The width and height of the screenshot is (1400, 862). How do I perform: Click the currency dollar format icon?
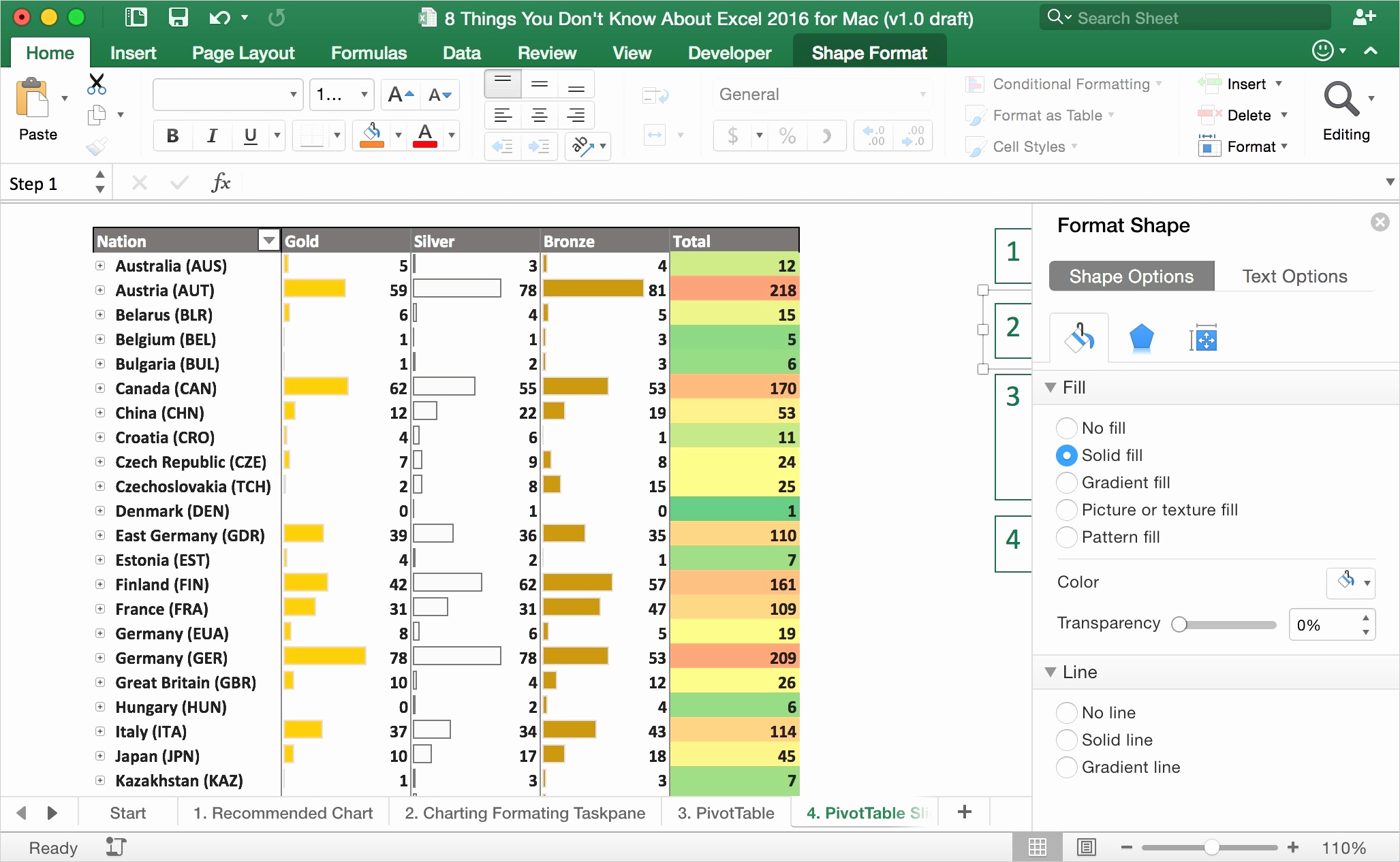[732, 135]
